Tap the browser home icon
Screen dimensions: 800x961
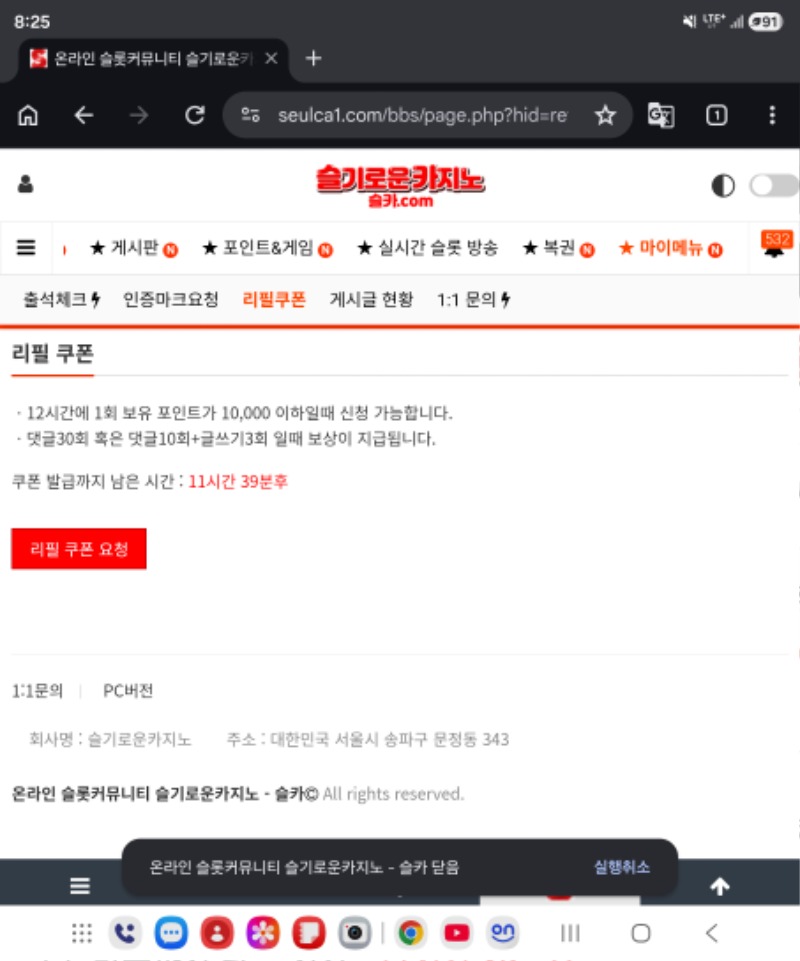point(29,116)
